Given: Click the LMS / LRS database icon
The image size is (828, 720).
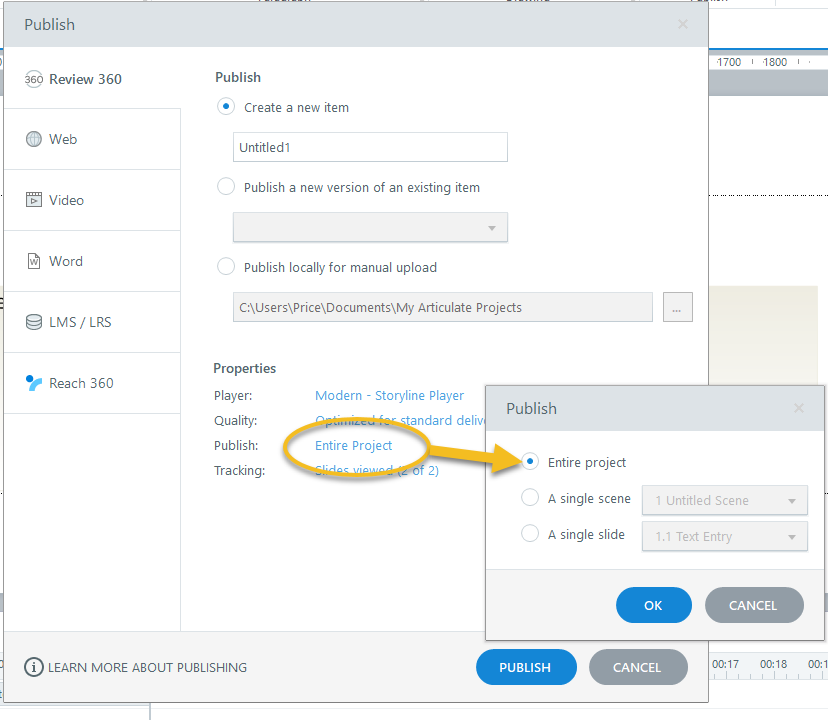Looking at the screenshot, I should tap(34, 322).
